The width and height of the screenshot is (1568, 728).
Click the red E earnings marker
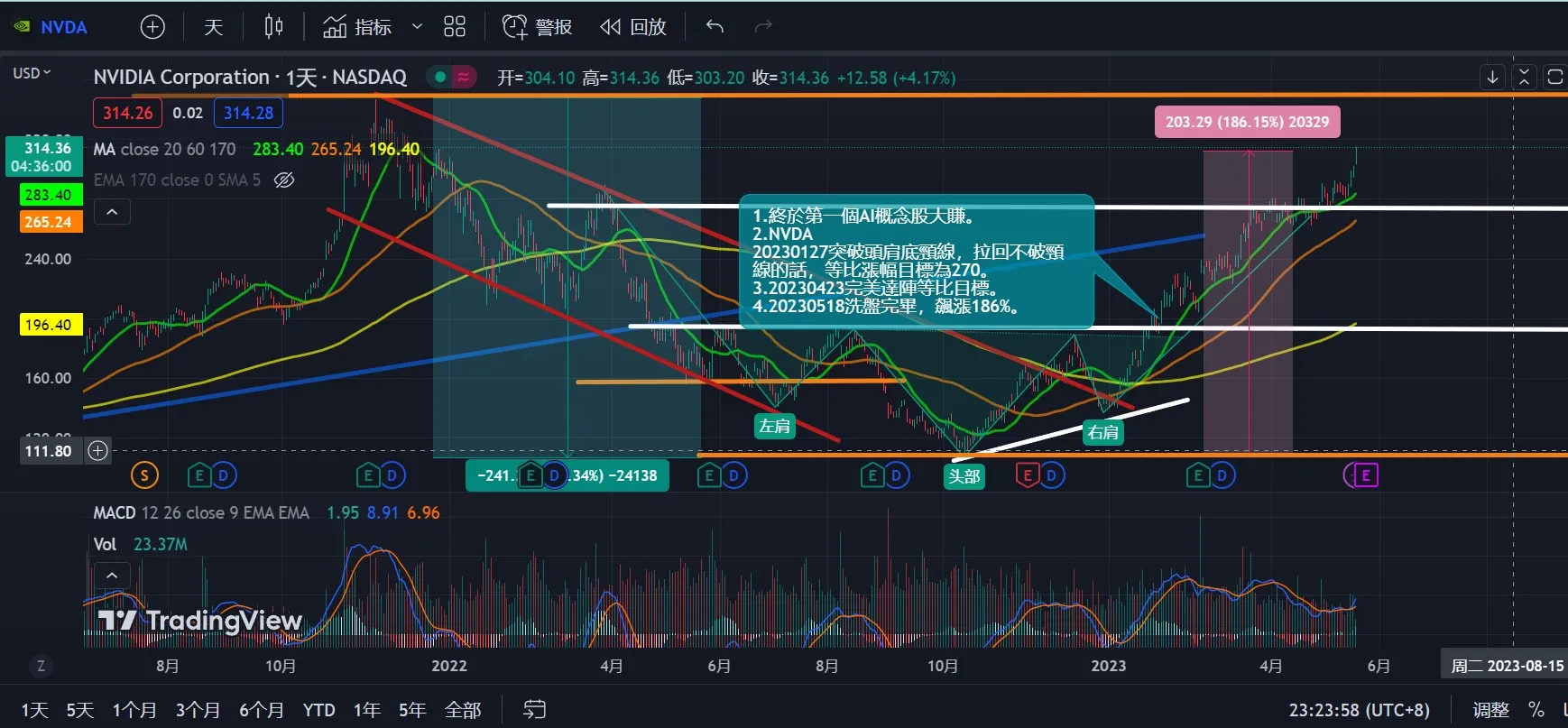(1027, 475)
